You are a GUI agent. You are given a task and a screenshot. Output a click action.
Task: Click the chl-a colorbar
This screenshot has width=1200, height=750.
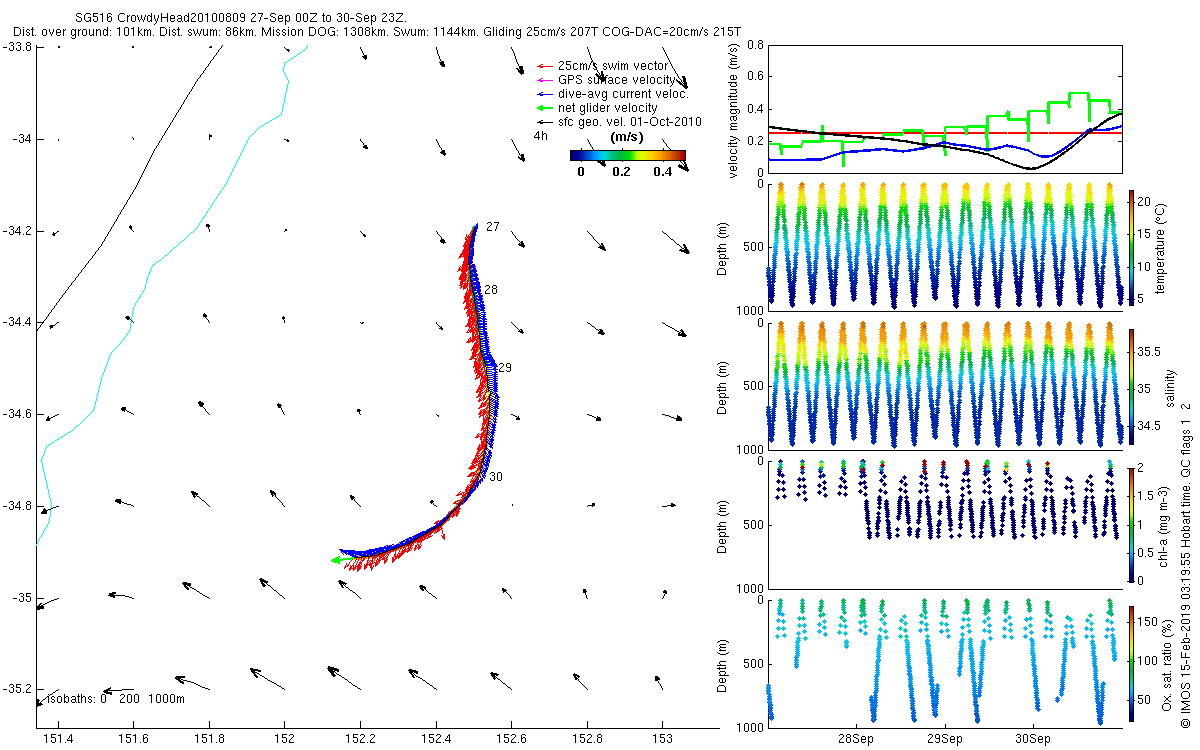click(x=1131, y=523)
